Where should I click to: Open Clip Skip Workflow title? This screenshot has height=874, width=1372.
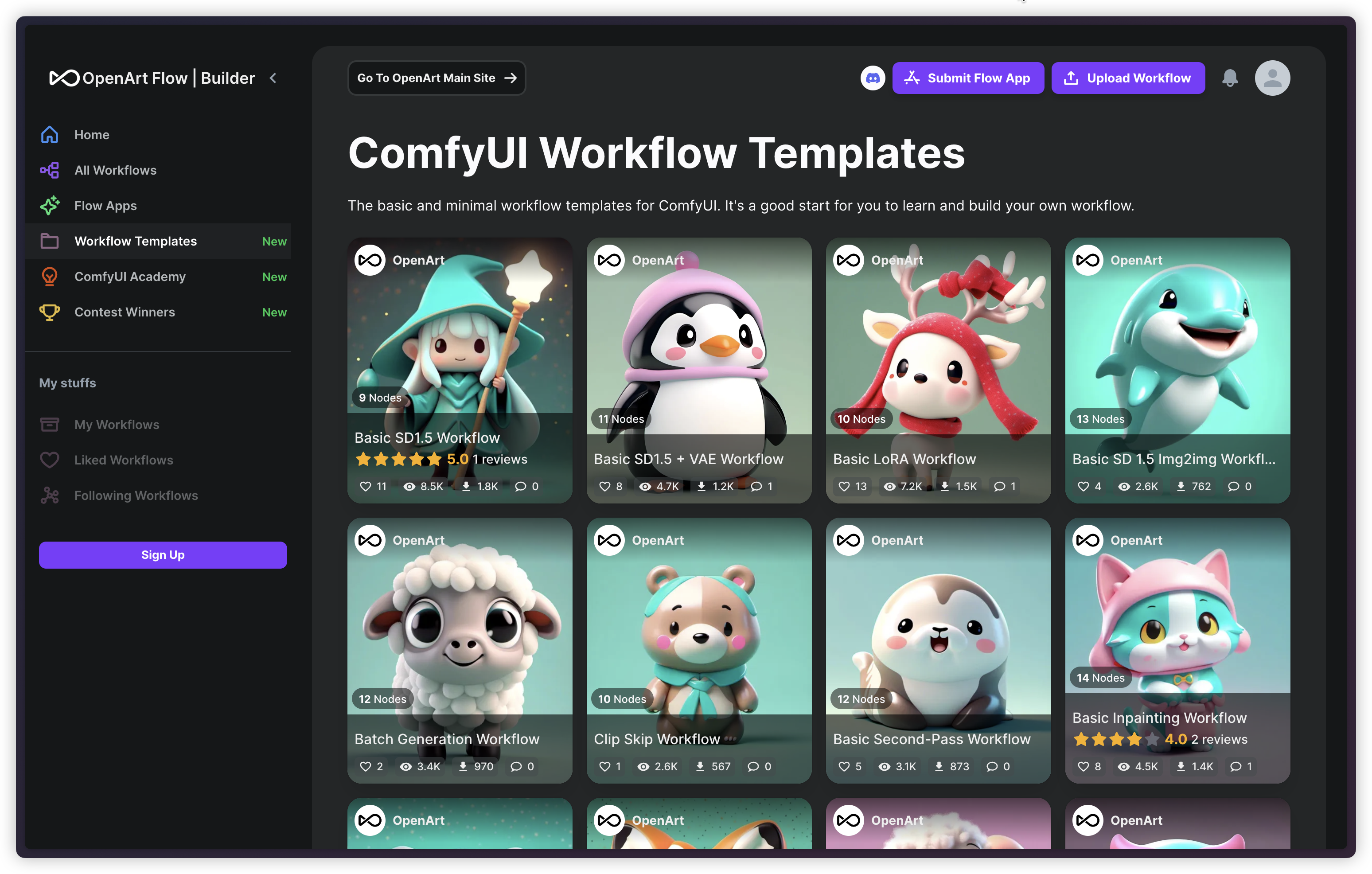click(656, 739)
